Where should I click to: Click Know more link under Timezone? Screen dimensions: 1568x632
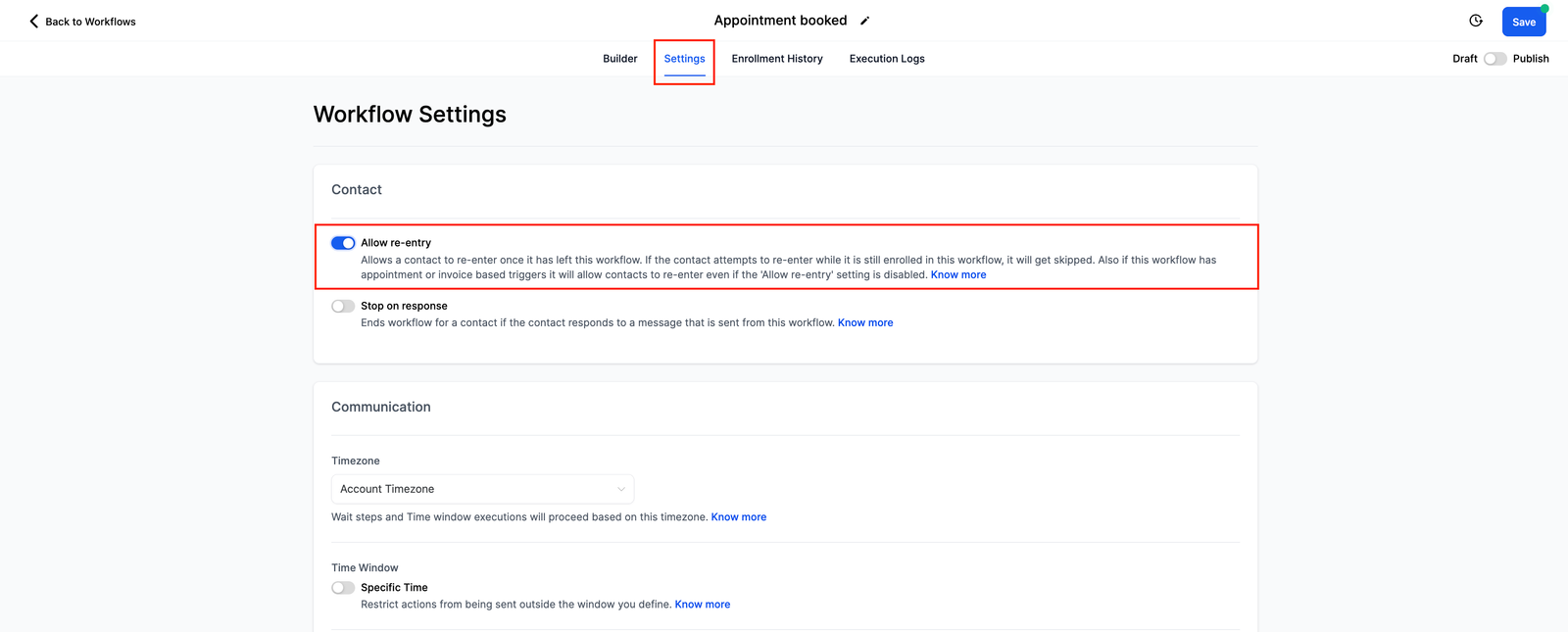click(x=739, y=517)
